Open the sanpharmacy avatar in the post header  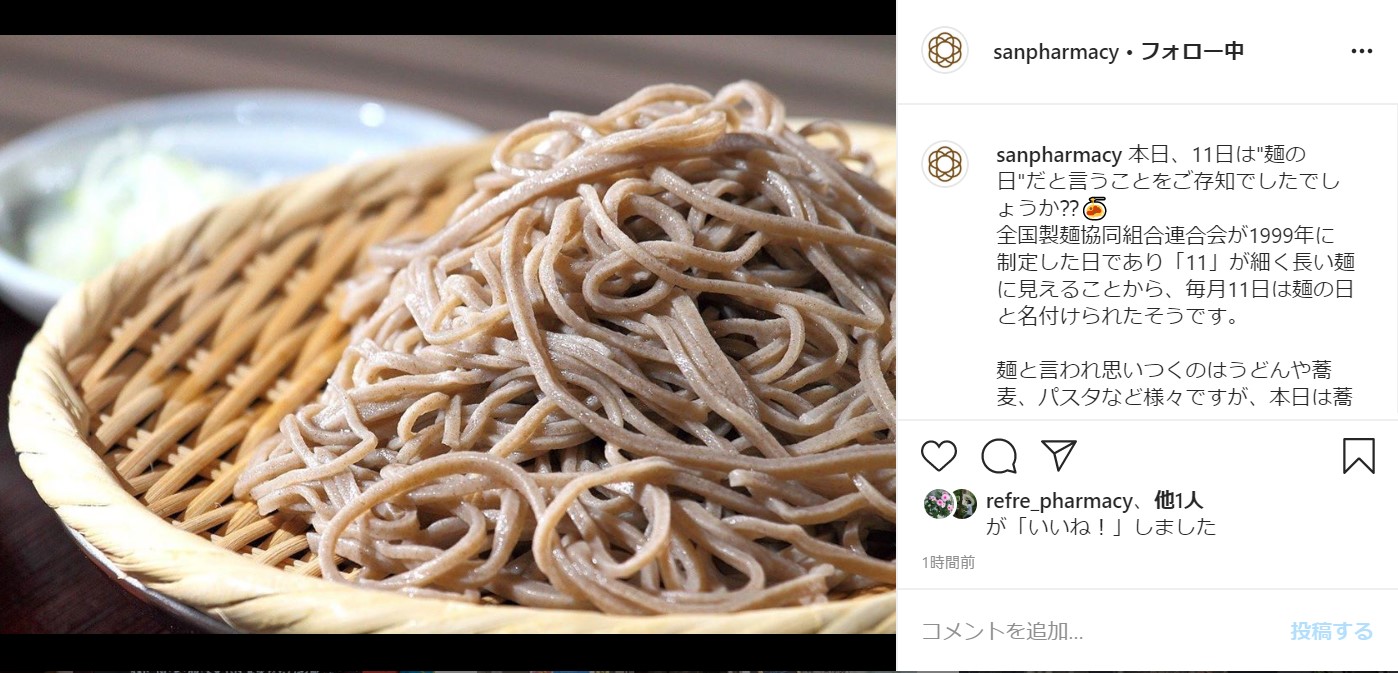pos(944,50)
